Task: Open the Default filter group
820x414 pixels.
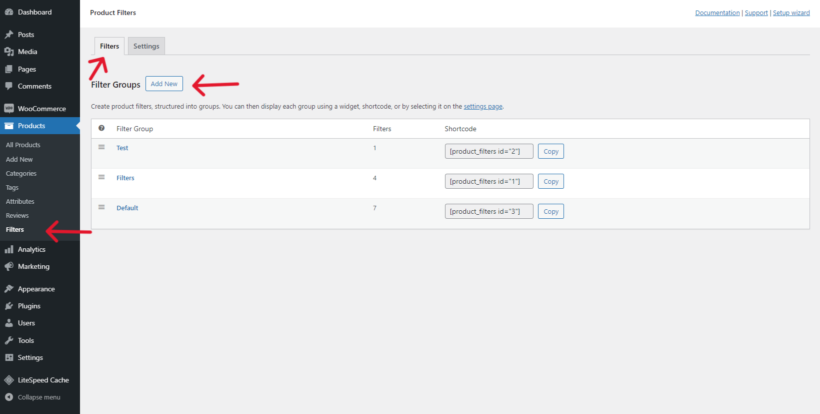Action: [127, 208]
